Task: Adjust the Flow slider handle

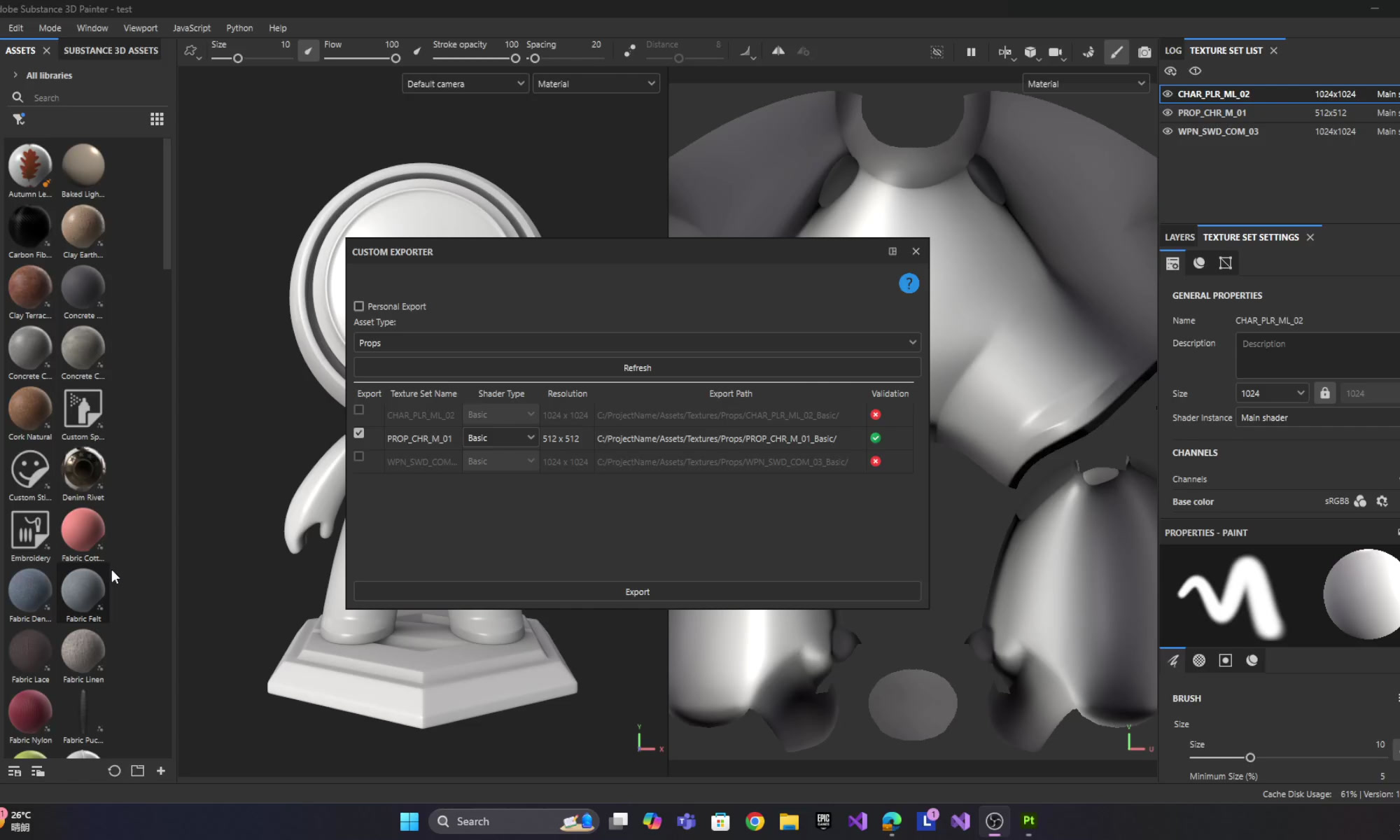Action: click(x=395, y=59)
